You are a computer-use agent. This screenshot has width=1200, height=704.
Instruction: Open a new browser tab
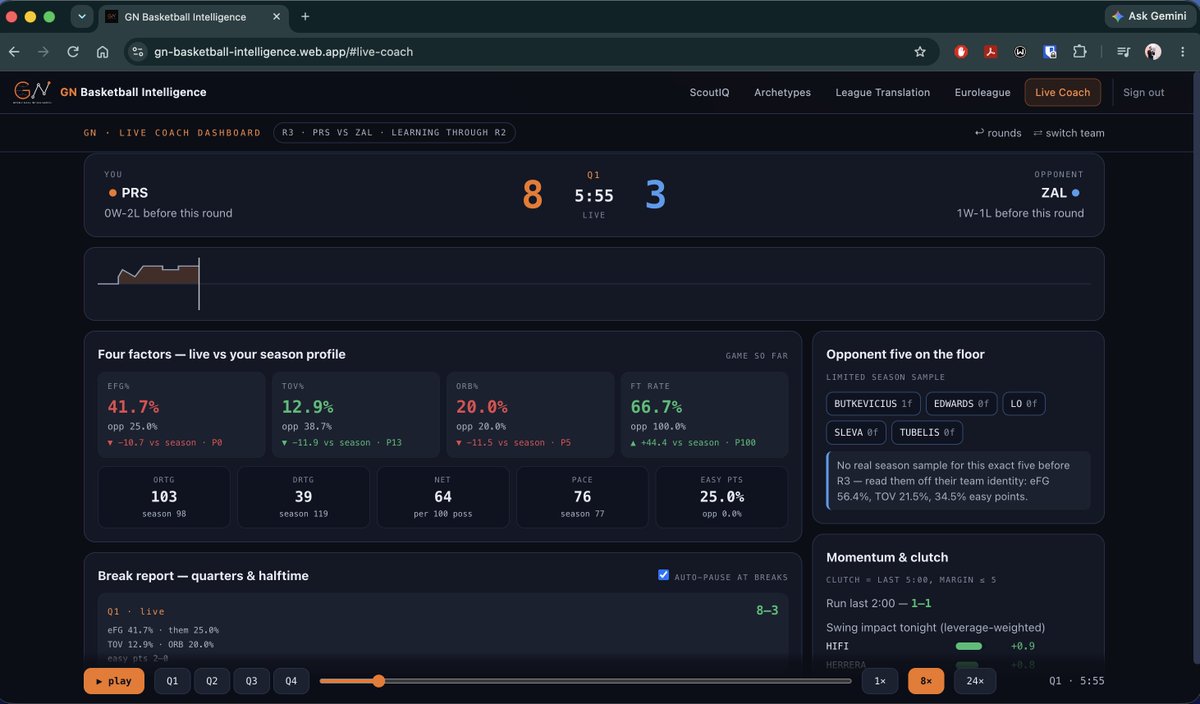pos(305,17)
